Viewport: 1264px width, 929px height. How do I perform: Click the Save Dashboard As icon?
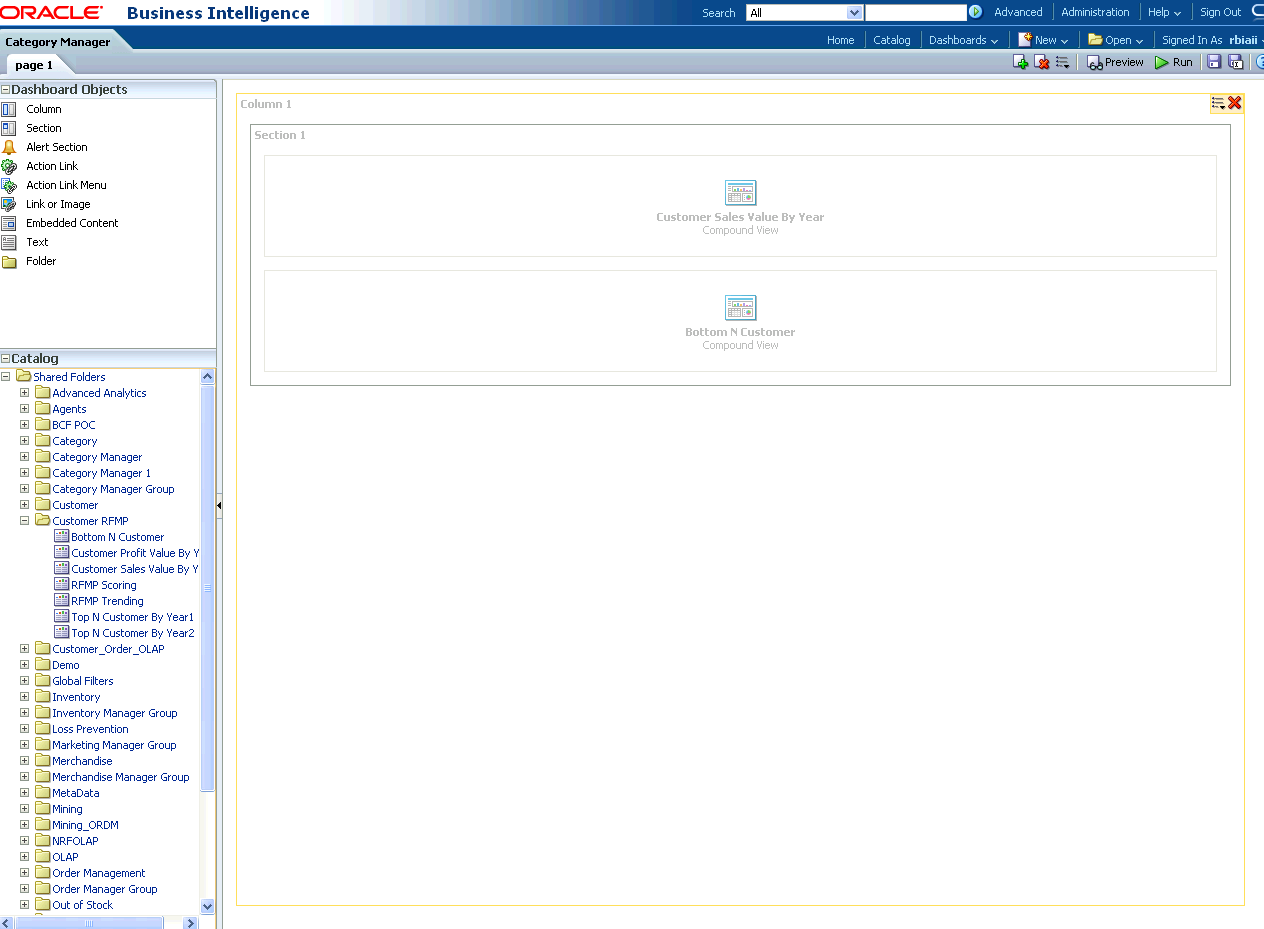[1235, 62]
